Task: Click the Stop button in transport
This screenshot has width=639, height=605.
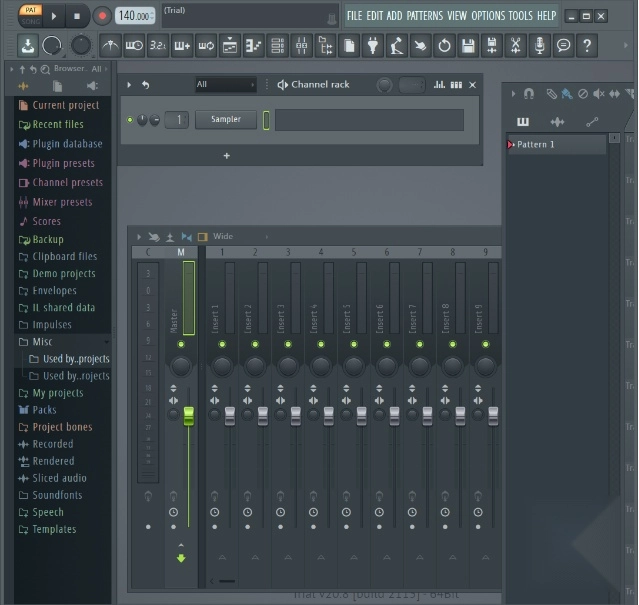Action: 78,15
